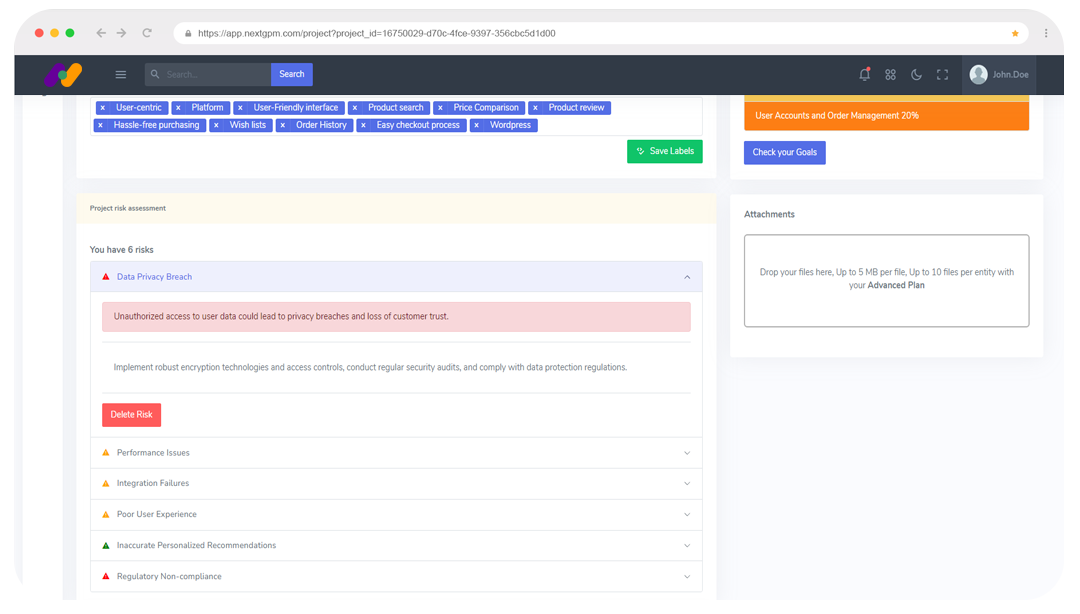Expand the Performance Issues risk chevron

click(x=687, y=453)
